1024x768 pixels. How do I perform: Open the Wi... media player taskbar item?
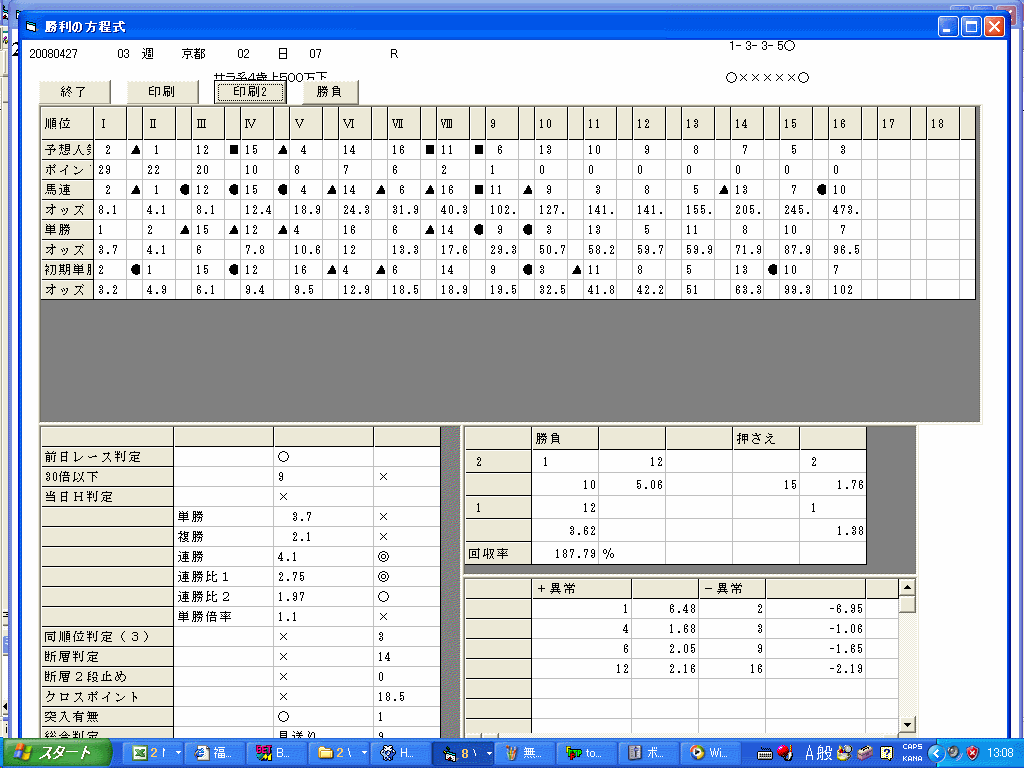coord(709,753)
